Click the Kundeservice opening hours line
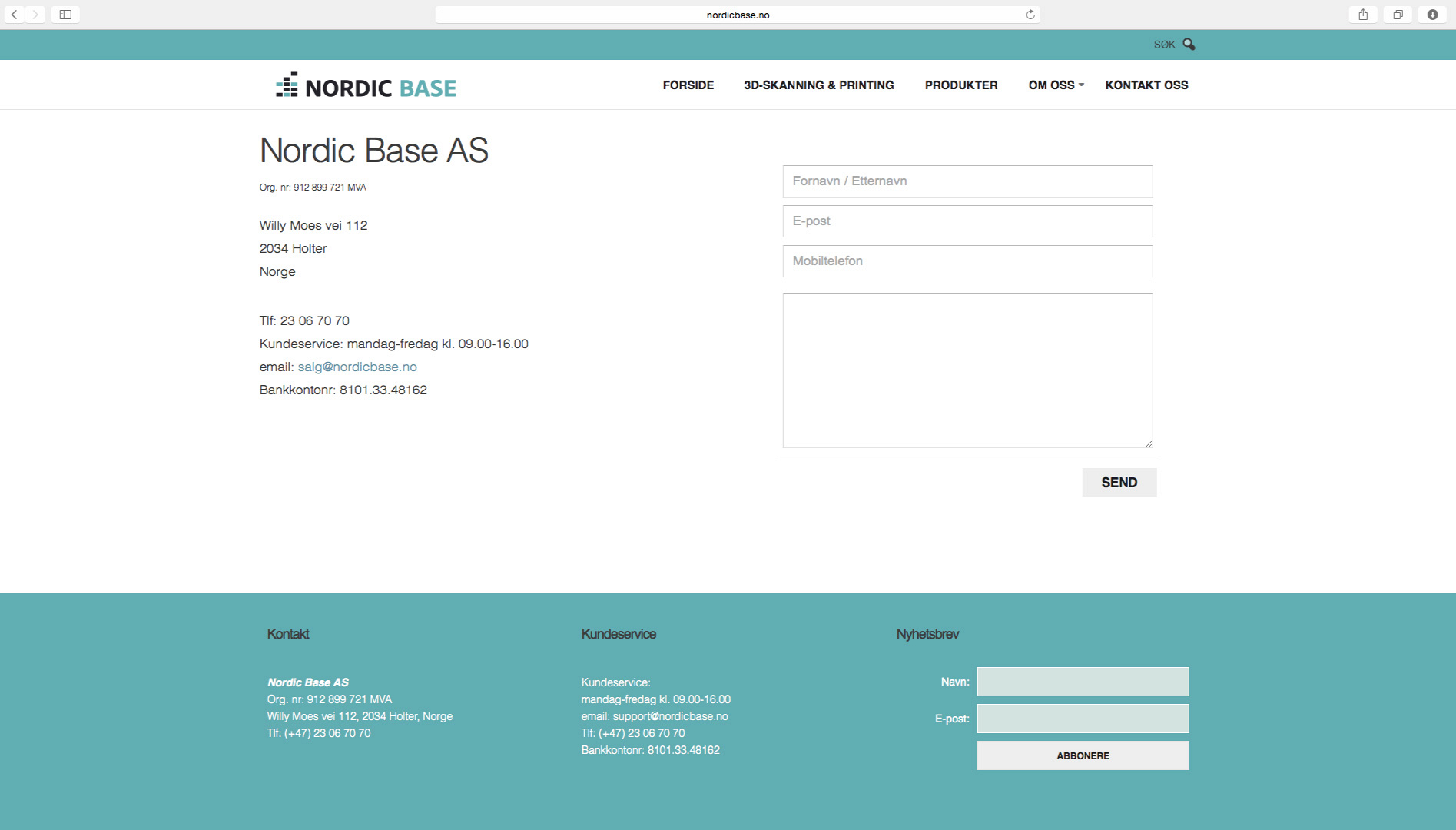Screen dimensions: 1456x830 [393, 344]
